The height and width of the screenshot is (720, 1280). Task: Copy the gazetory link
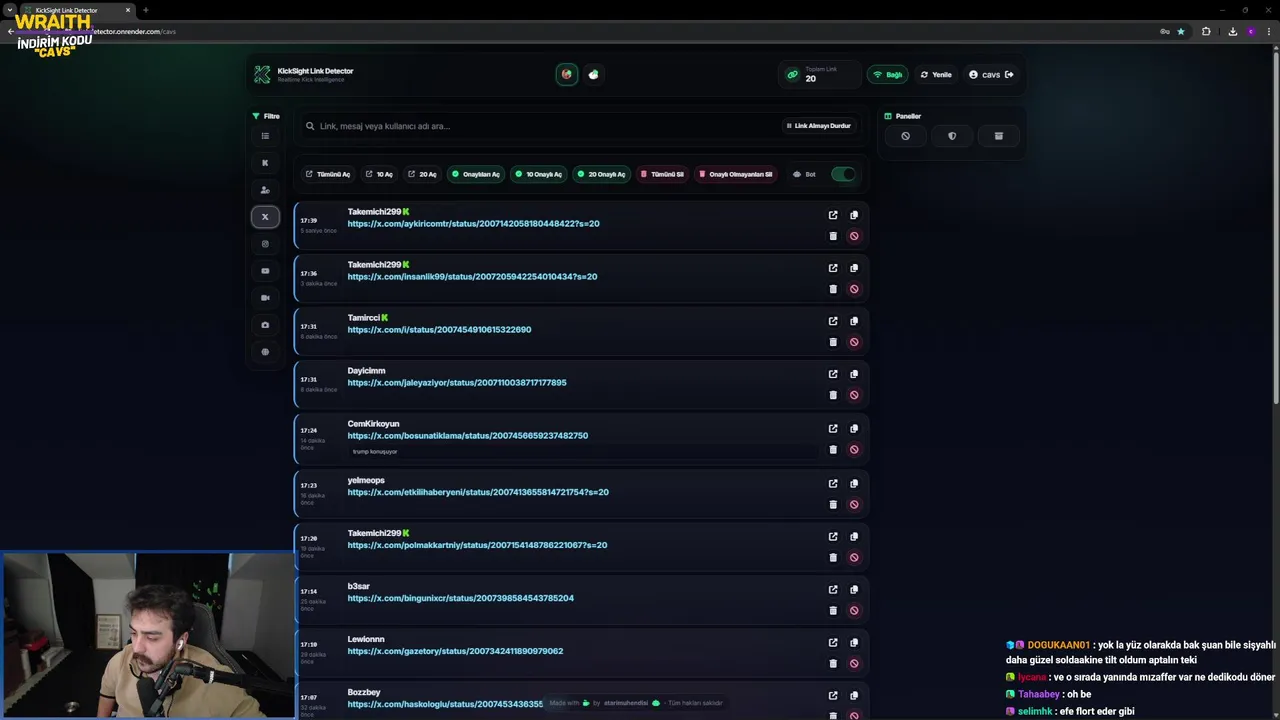(854, 643)
